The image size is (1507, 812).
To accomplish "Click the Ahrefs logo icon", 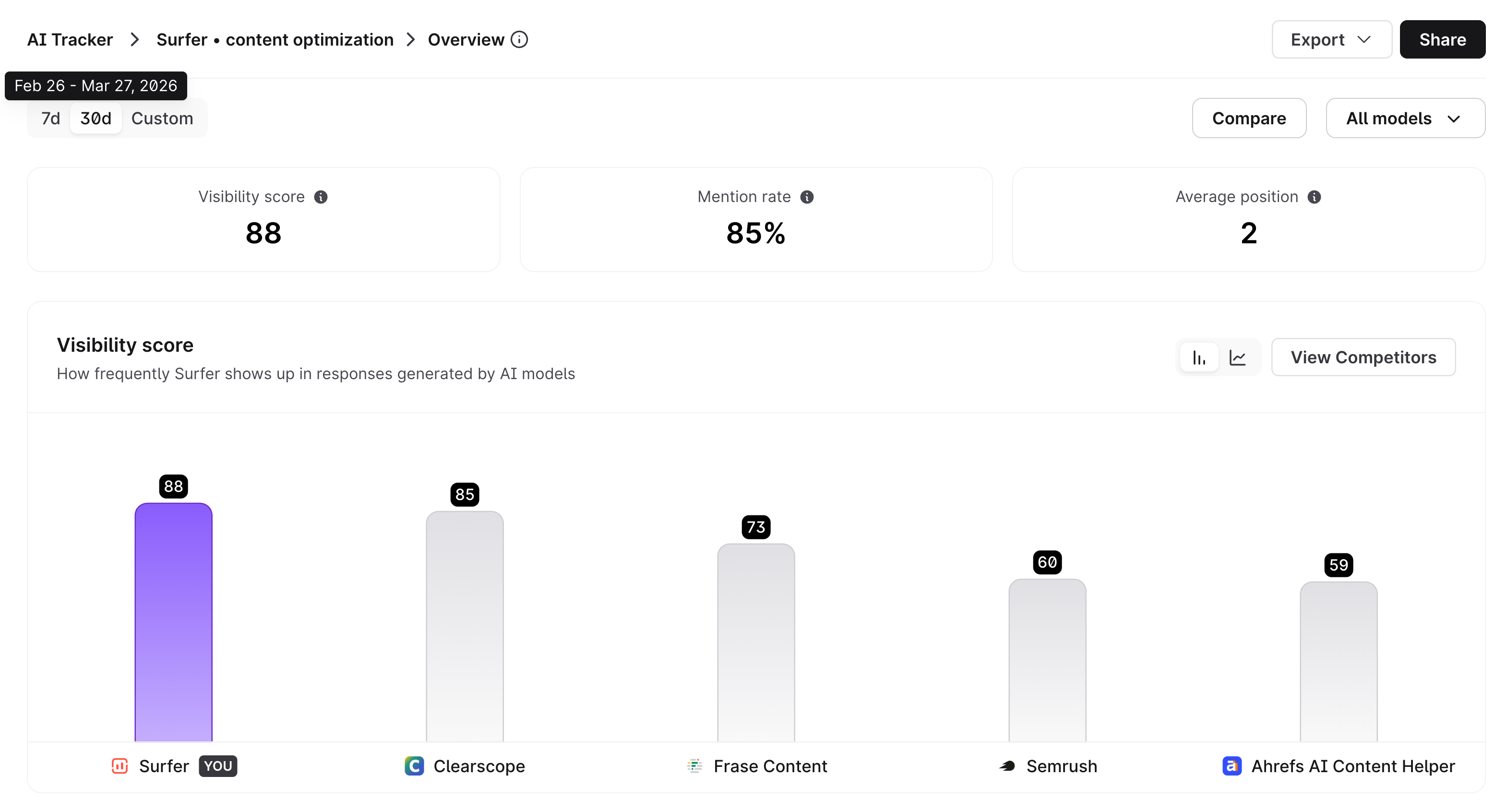I will (1232, 766).
